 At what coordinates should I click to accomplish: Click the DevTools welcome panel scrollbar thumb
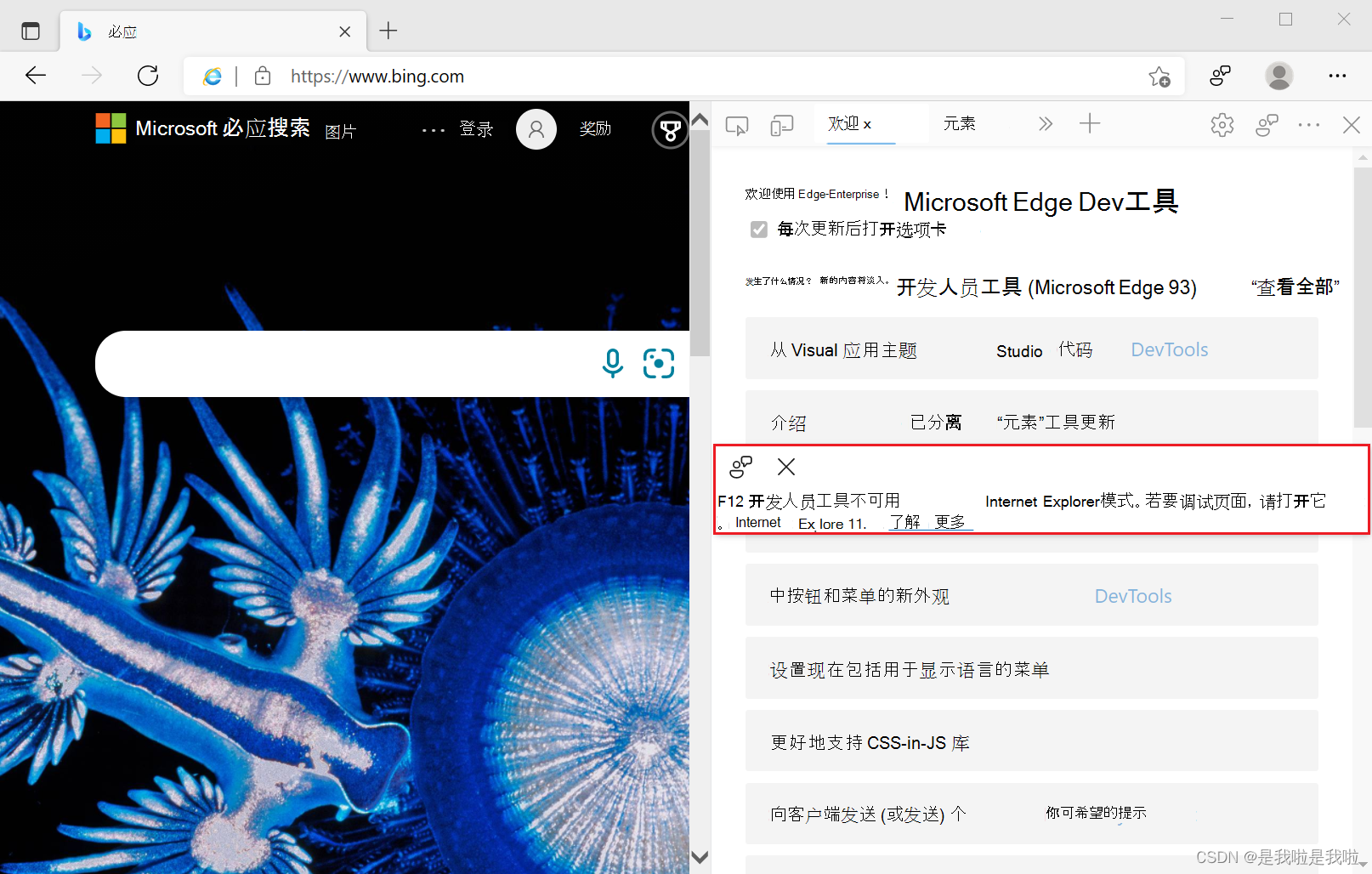(1363, 298)
